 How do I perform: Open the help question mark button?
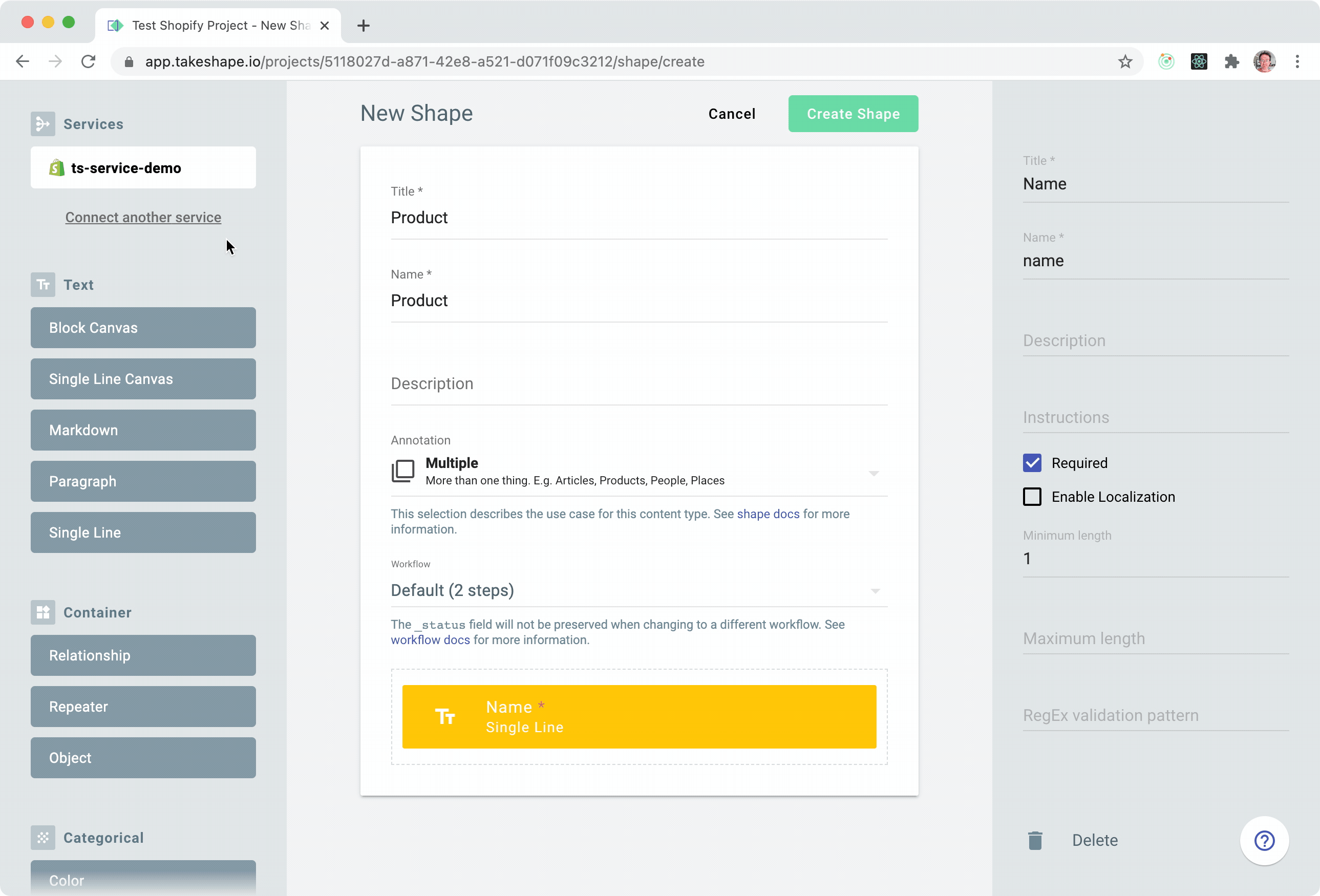point(1264,840)
